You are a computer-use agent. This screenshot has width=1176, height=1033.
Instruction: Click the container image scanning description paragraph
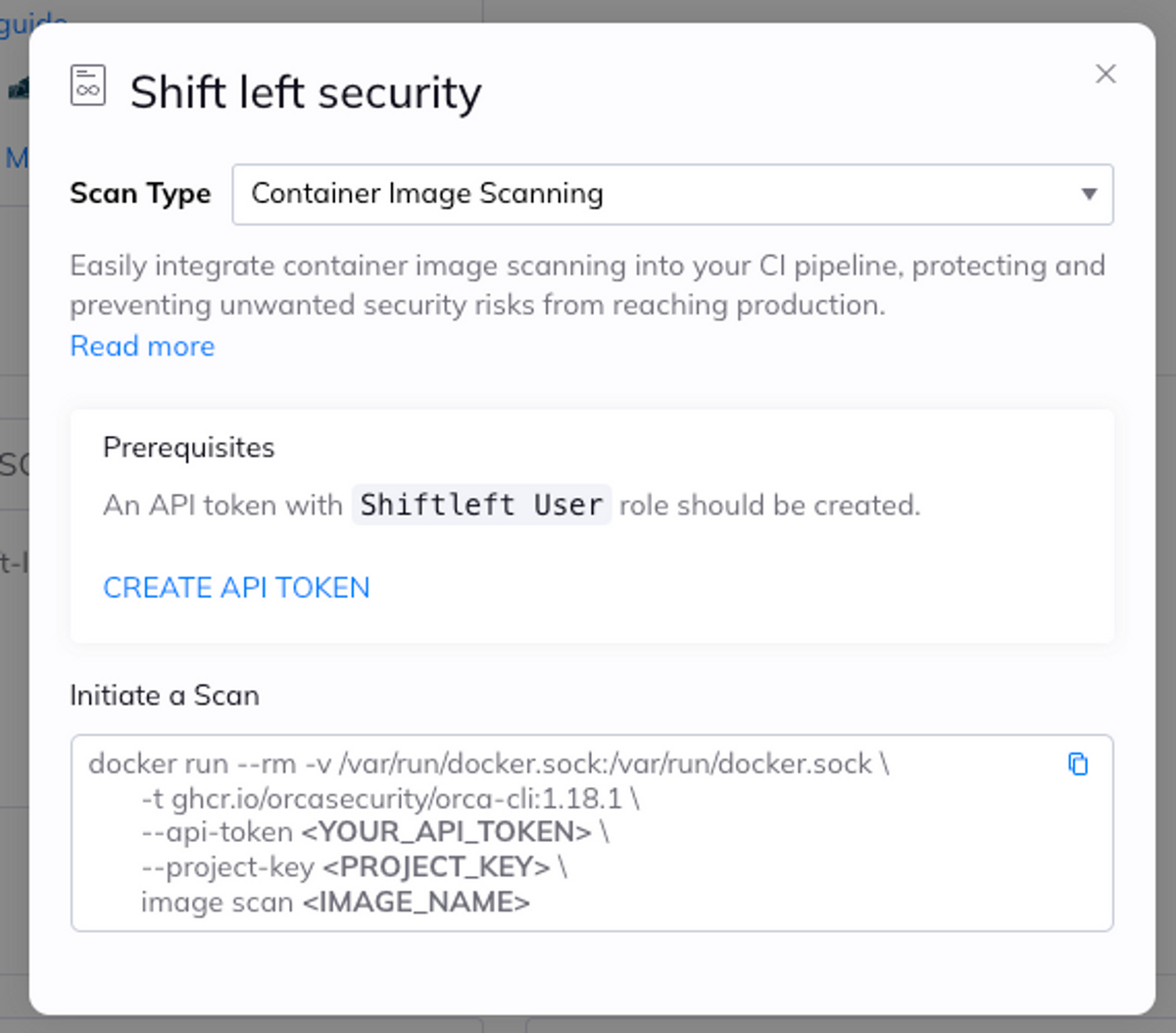coord(588,285)
